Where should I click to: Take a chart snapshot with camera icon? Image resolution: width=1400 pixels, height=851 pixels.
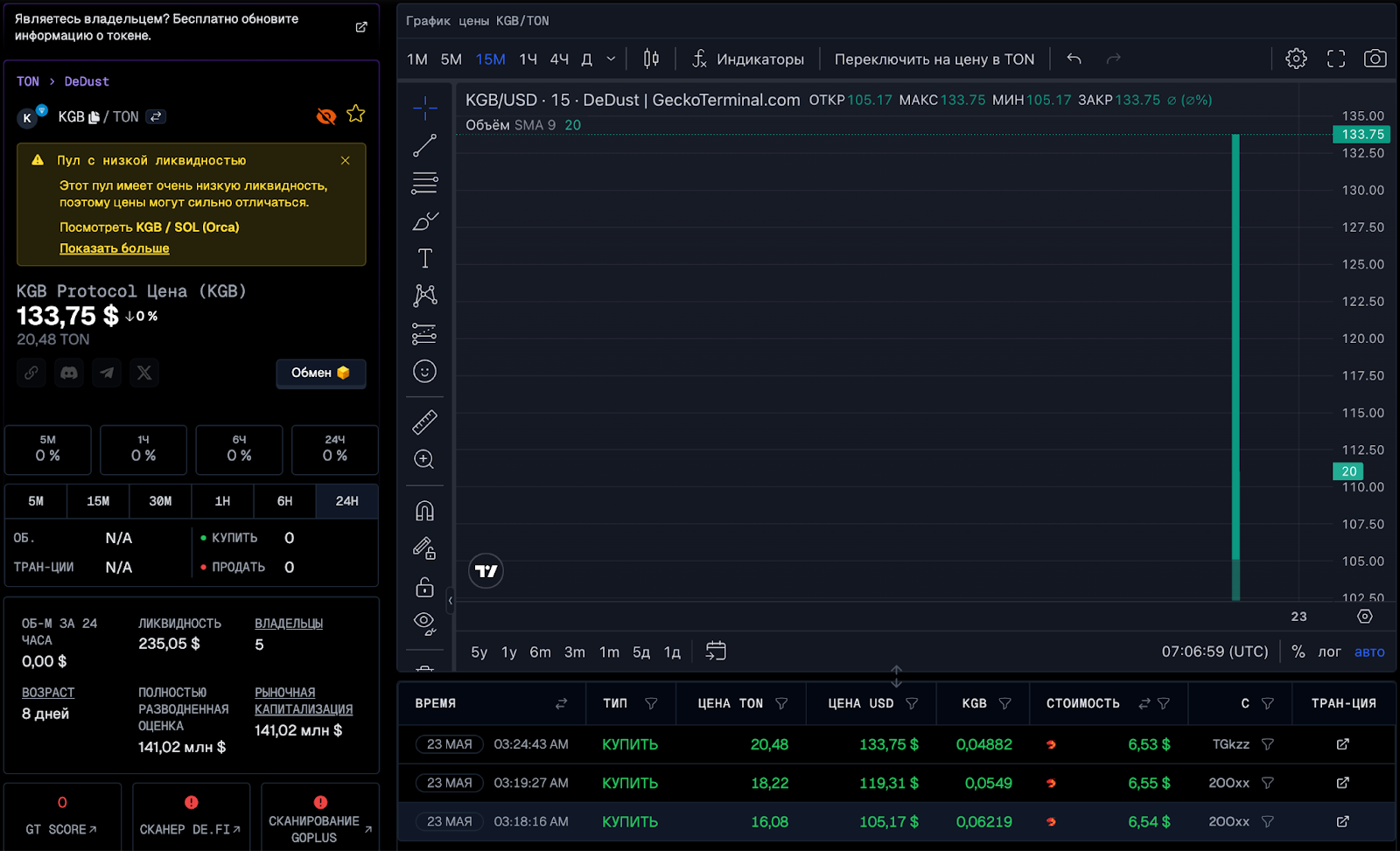point(1375,59)
